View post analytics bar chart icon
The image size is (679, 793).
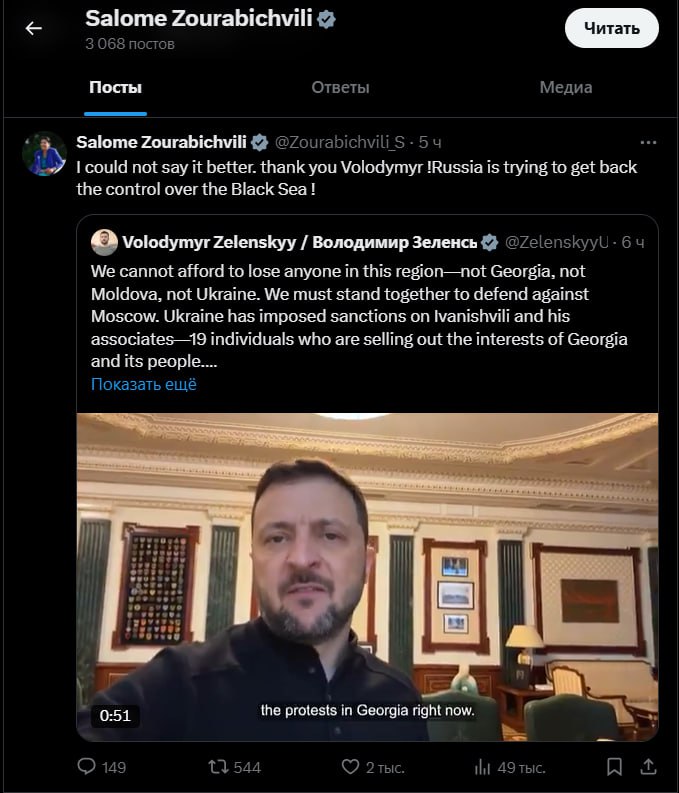tap(482, 767)
